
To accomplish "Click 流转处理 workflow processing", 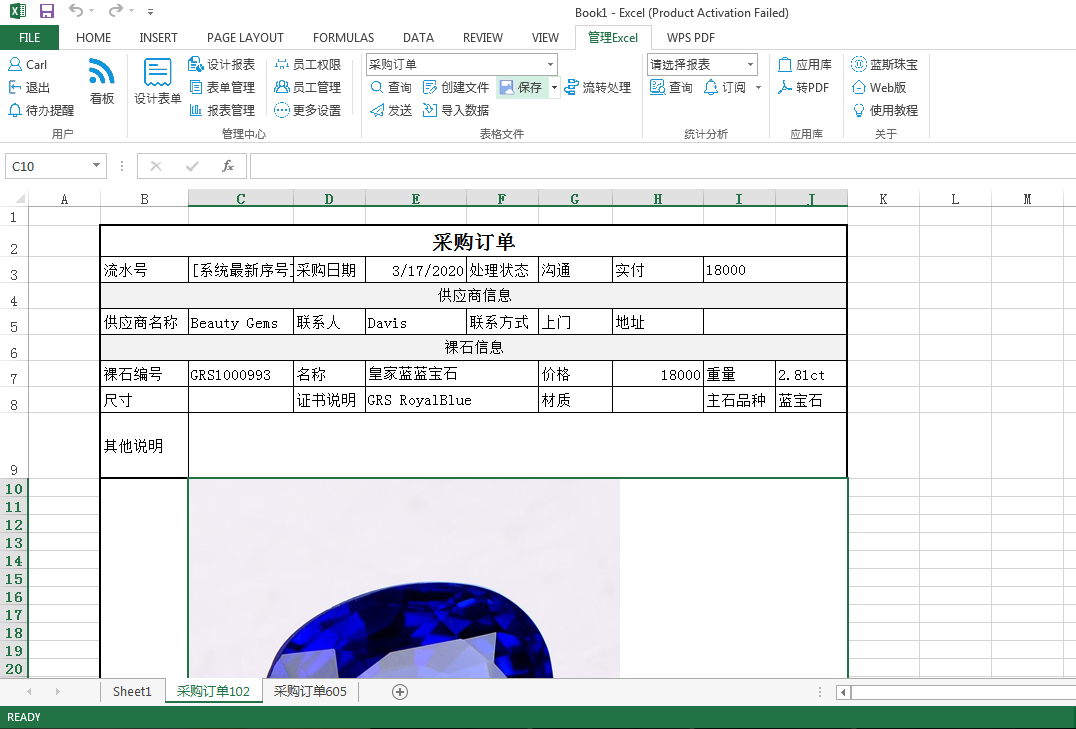I will tap(598, 87).
